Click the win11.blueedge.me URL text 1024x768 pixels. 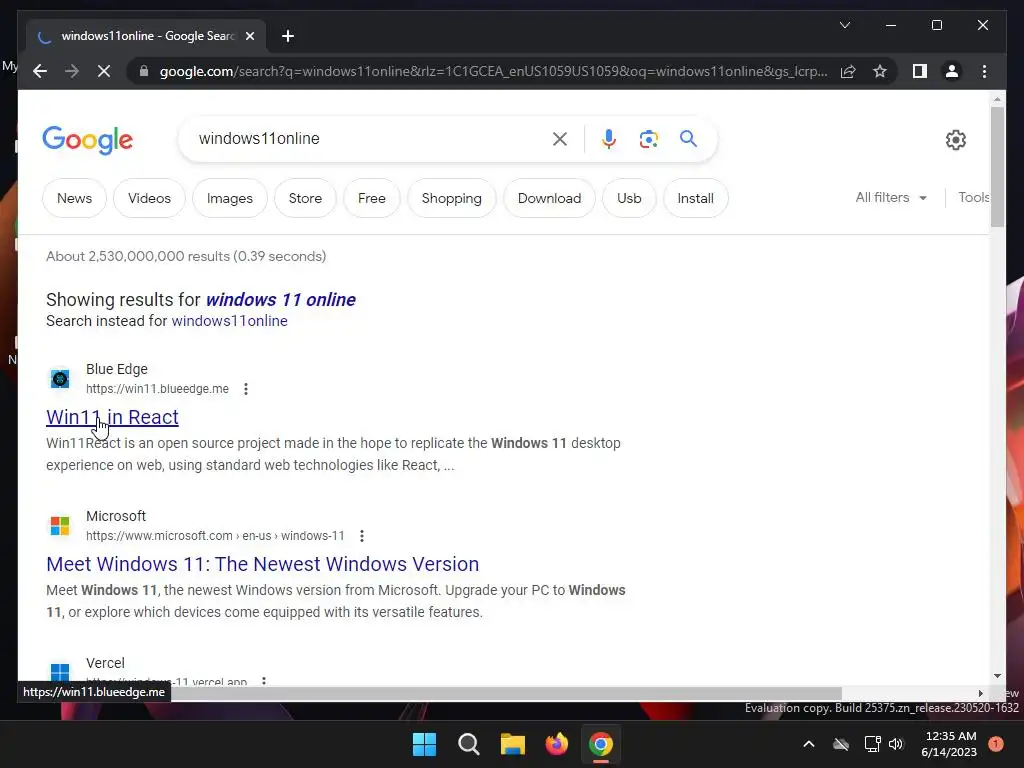(x=157, y=389)
